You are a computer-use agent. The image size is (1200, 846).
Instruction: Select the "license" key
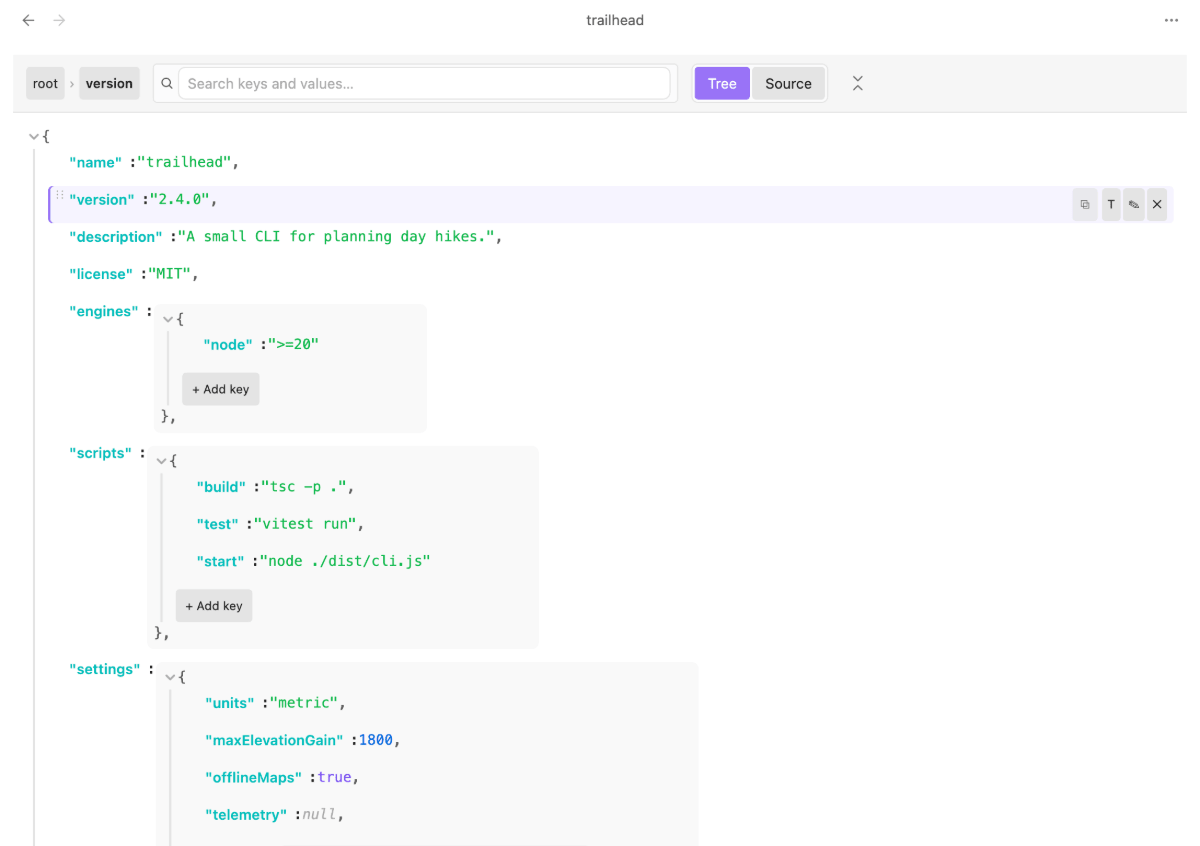pyautogui.click(x=100, y=274)
